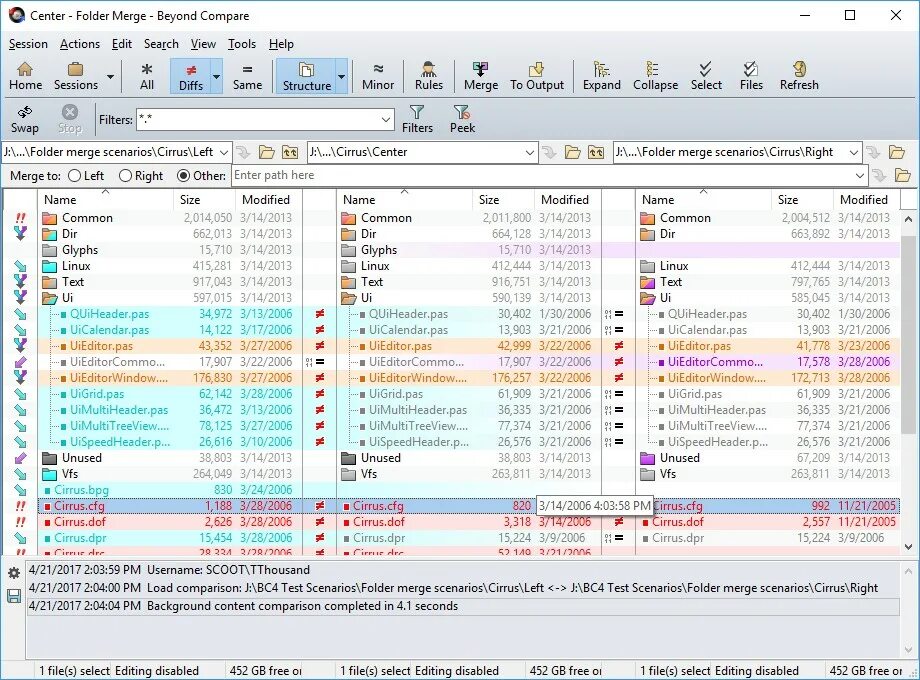Image resolution: width=920 pixels, height=680 pixels.
Task: Sort left pane by Size column
Action: (205, 199)
